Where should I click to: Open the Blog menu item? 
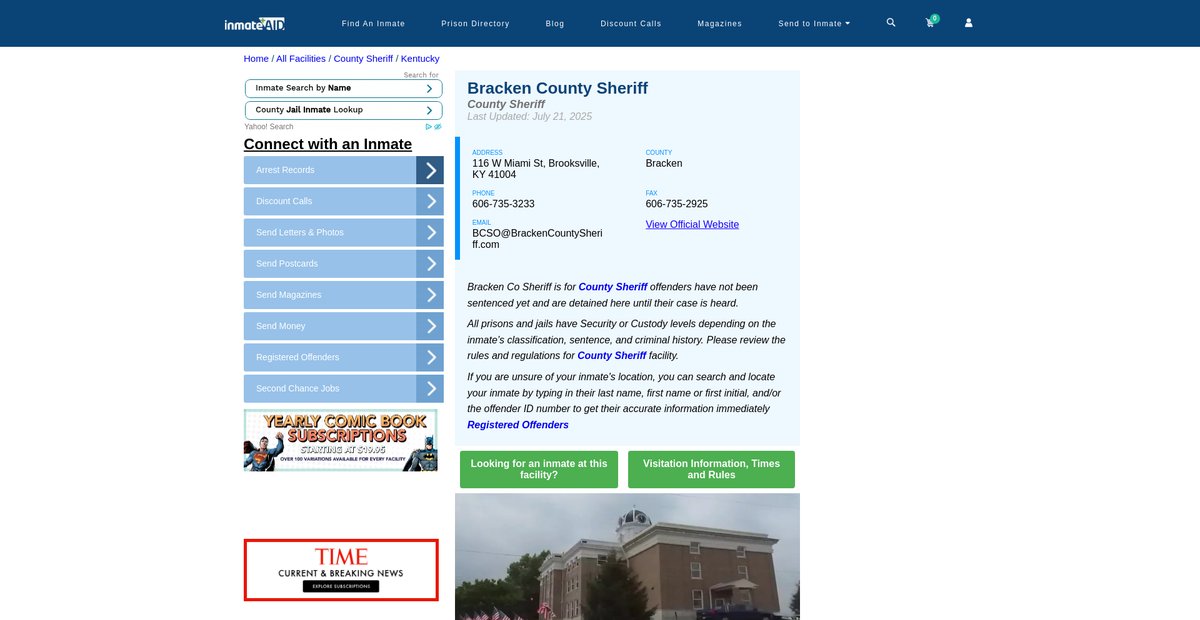coord(555,23)
